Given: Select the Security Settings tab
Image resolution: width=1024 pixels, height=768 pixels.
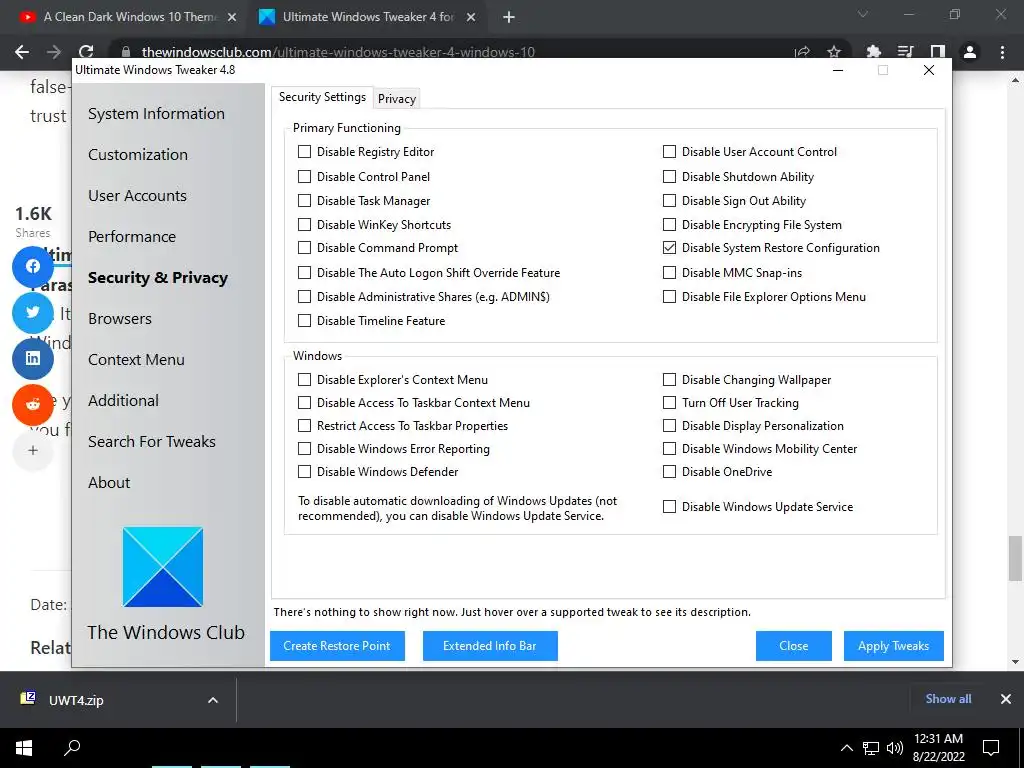Looking at the screenshot, I should (323, 97).
